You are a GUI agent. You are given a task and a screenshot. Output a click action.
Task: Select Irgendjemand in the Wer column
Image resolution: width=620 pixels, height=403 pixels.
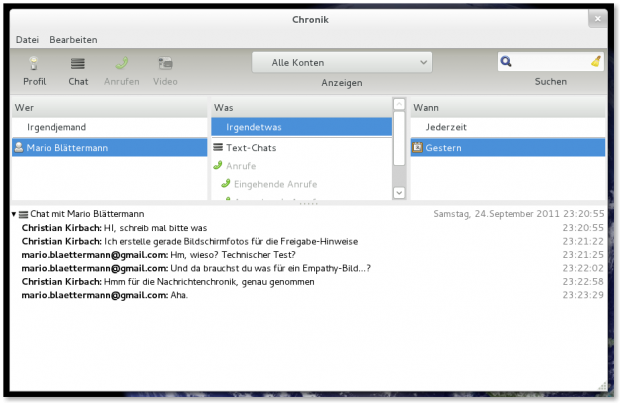click(x=56, y=127)
